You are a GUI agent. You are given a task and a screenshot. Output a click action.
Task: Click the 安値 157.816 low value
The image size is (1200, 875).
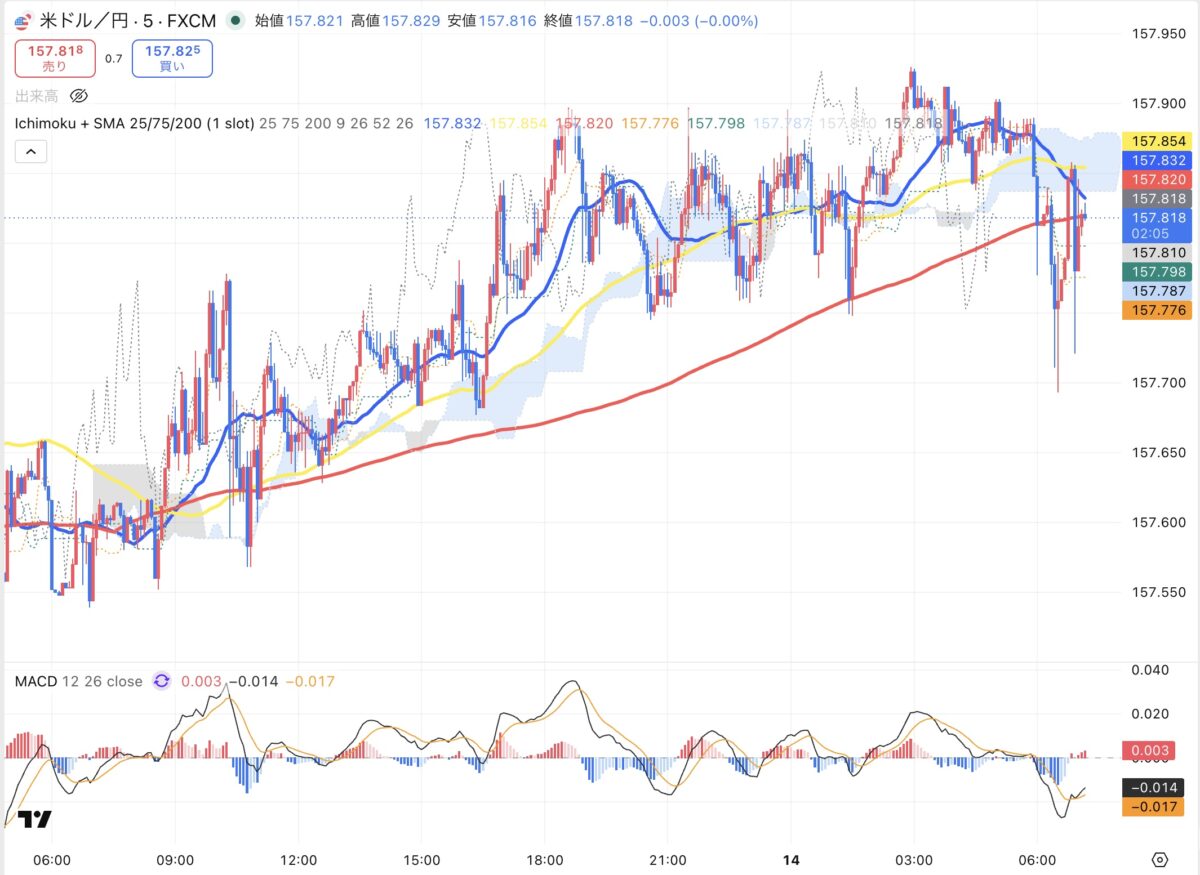click(x=492, y=20)
